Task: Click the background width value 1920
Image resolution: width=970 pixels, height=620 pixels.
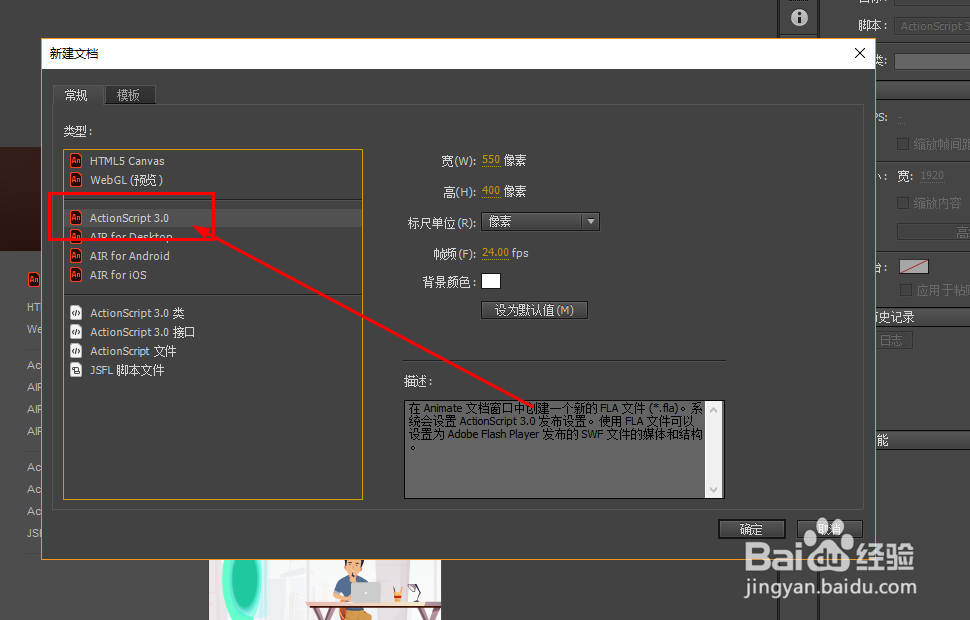Action: coord(932,176)
